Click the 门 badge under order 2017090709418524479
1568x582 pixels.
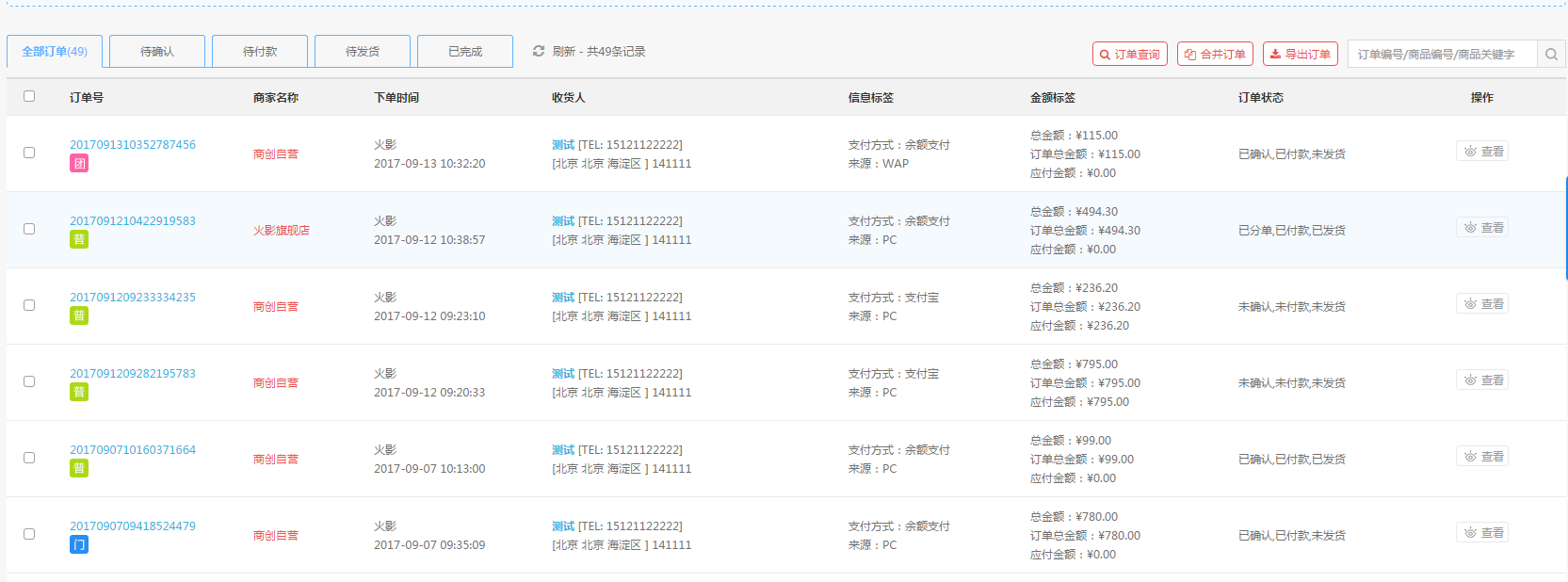pyautogui.click(x=79, y=545)
